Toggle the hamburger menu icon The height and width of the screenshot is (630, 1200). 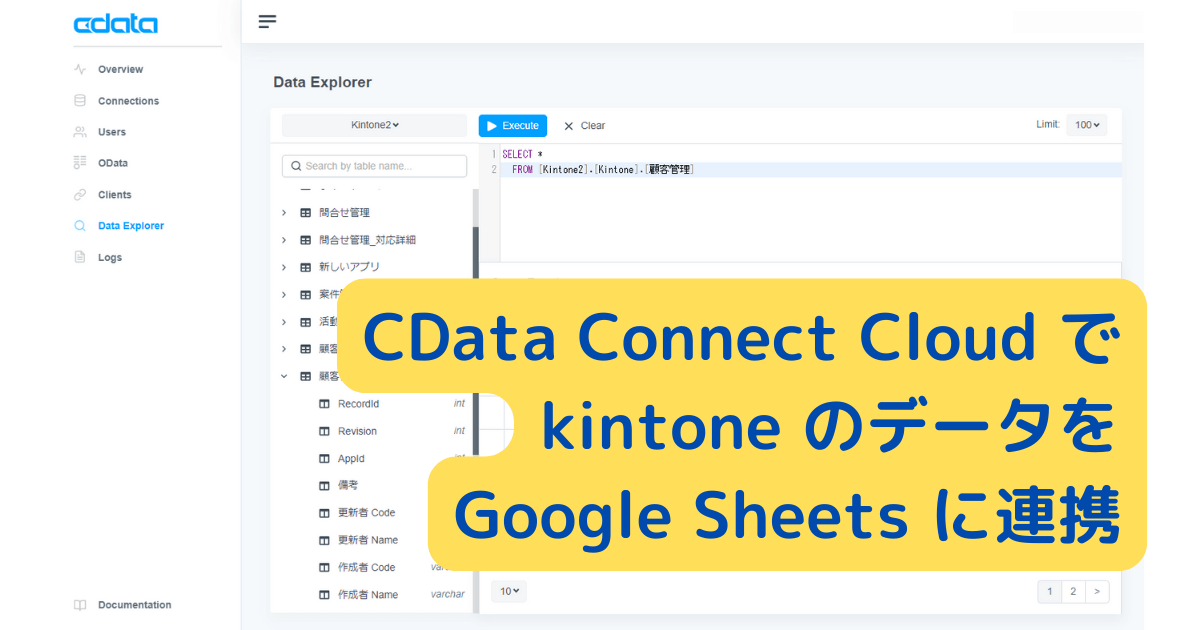tap(267, 21)
